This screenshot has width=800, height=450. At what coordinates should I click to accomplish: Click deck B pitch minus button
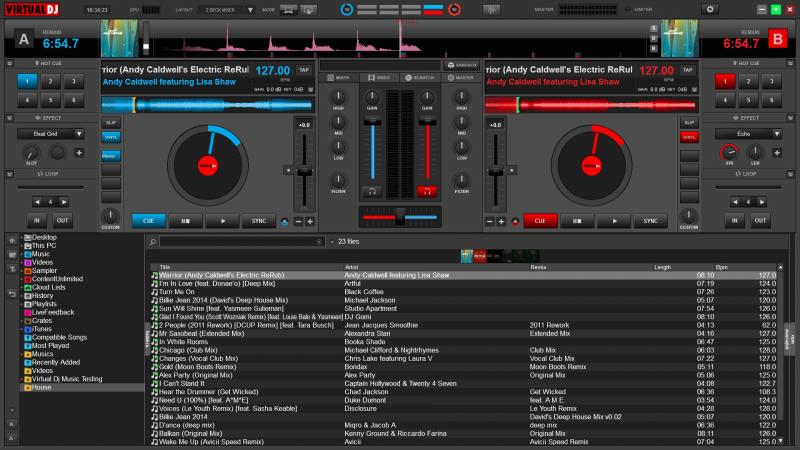coord(490,221)
